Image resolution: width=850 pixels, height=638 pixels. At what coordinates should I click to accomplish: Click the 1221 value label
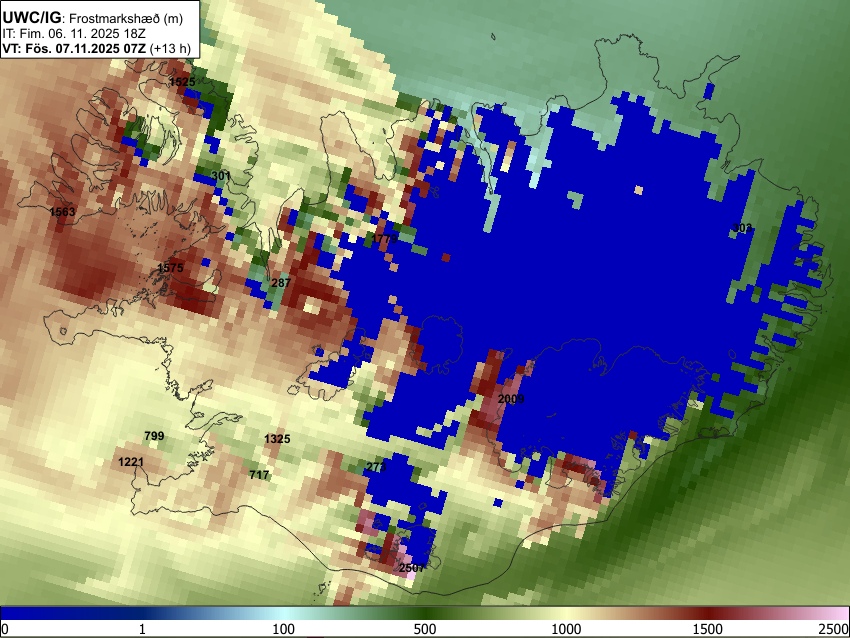[x=131, y=462]
